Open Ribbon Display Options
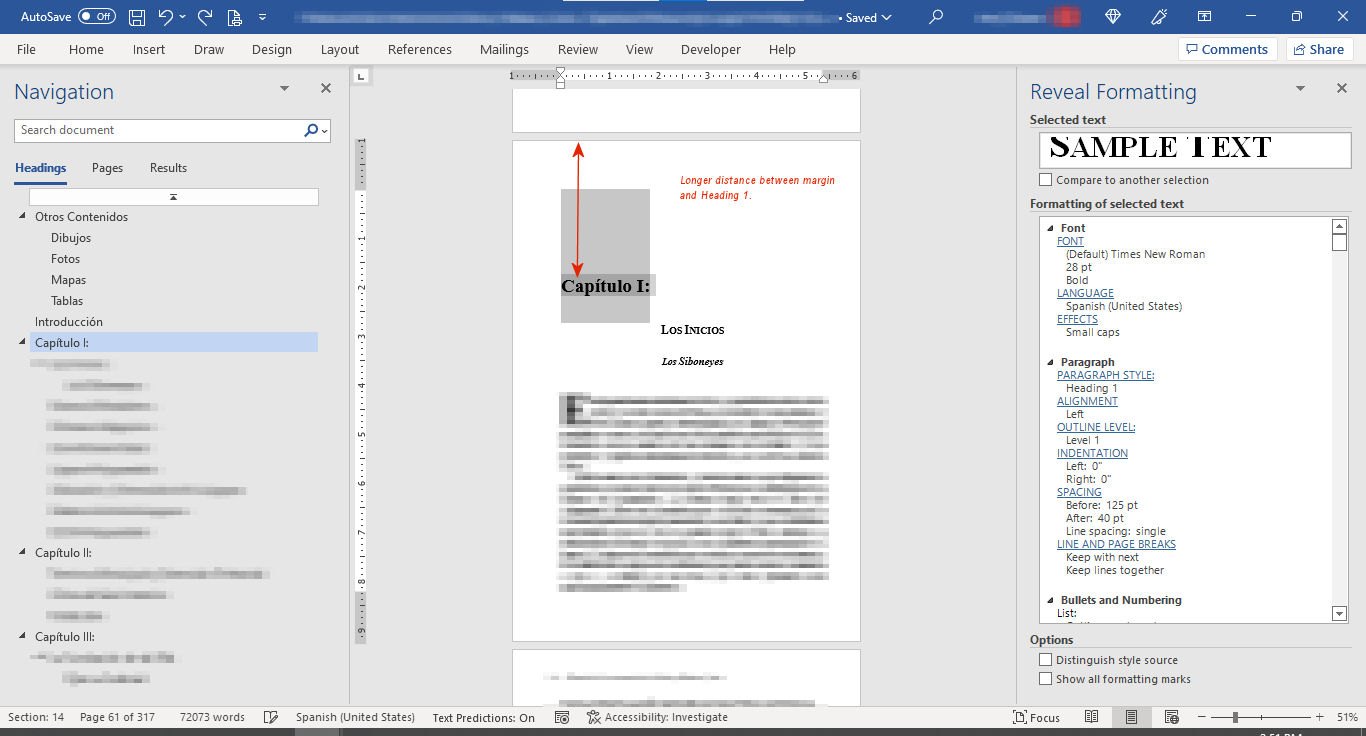The height and width of the screenshot is (736, 1366). point(1205,17)
